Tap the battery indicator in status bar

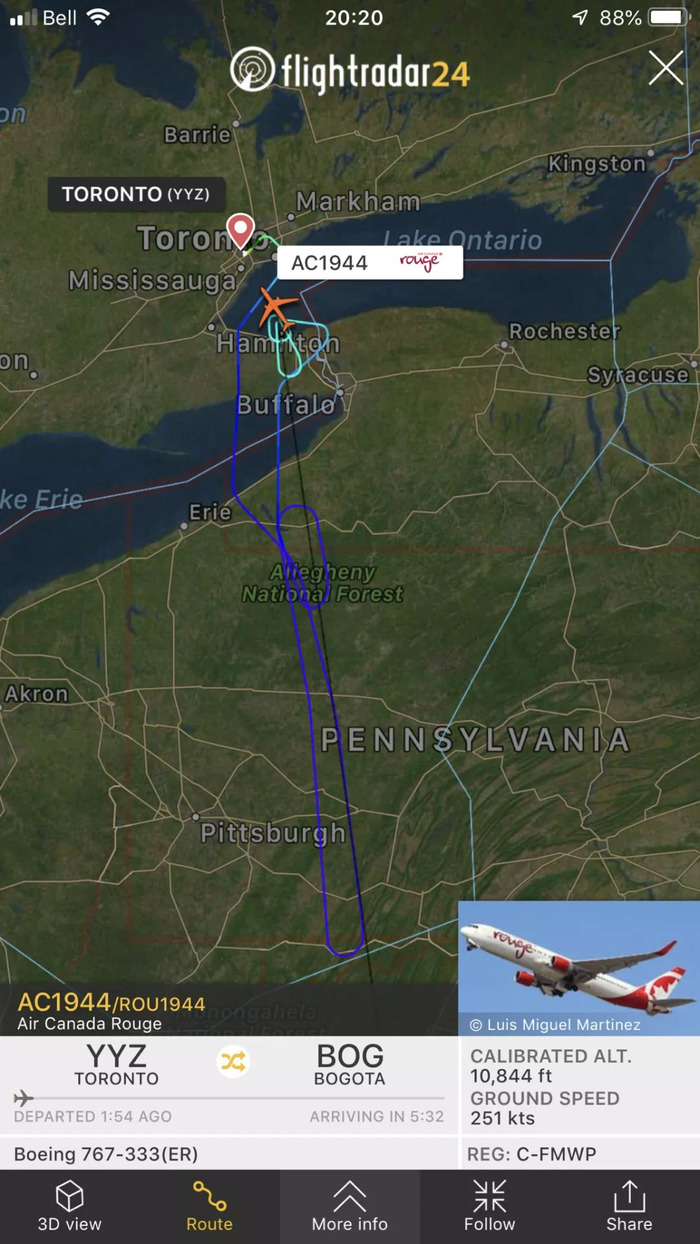click(667, 18)
